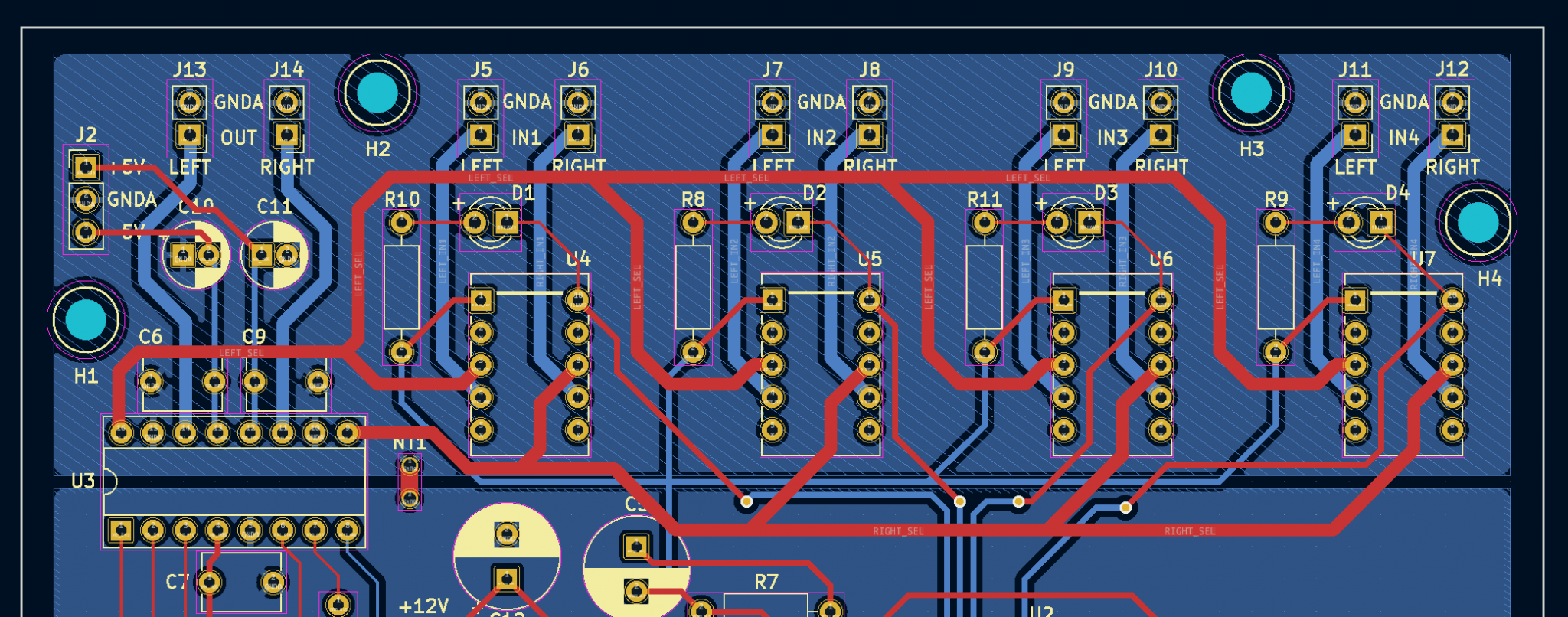Select the H1 mounting hole
Image resolution: width=1568 pixels, height=617 pixels.
click(x=86, y=320)
